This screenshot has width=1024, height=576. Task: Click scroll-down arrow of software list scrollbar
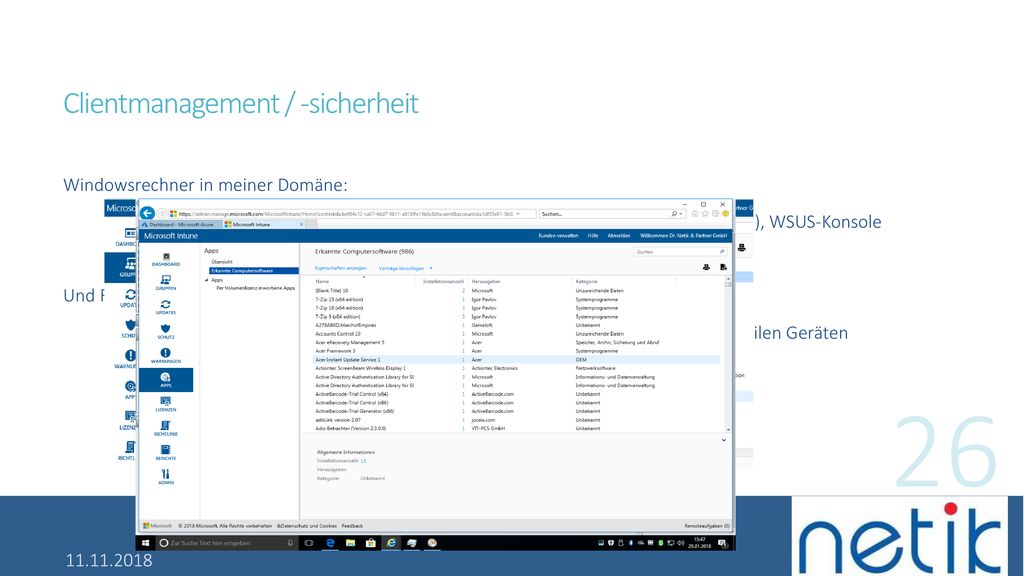[728, 430]
